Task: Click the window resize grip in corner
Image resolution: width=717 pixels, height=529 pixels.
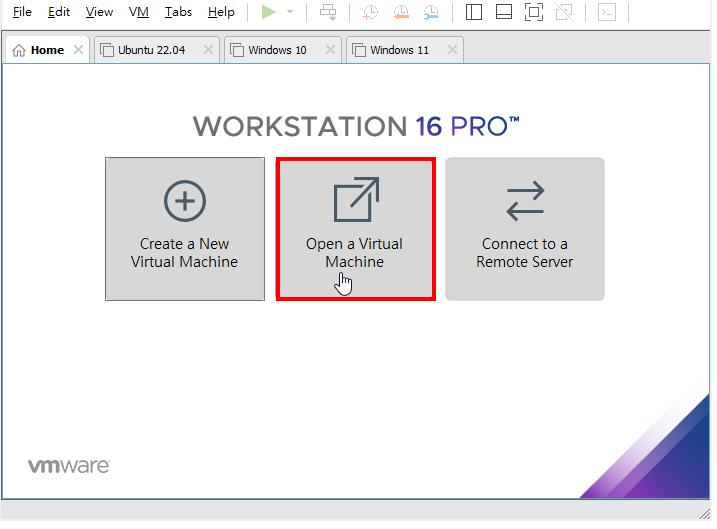Action: click(x=704, y=514)
